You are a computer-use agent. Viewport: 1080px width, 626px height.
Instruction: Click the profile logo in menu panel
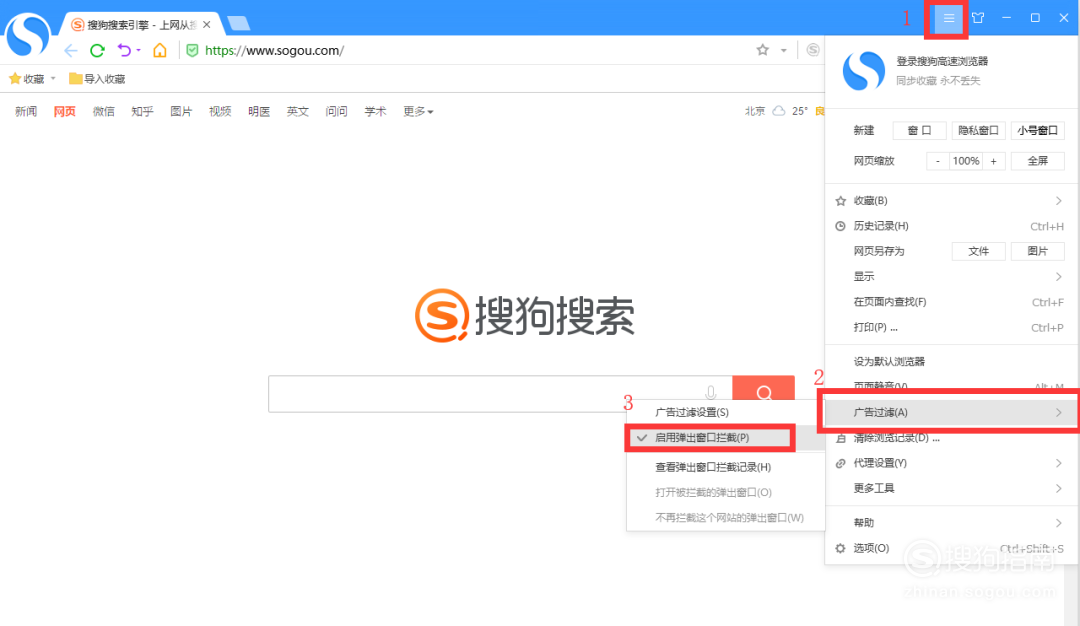click(863, 70)
